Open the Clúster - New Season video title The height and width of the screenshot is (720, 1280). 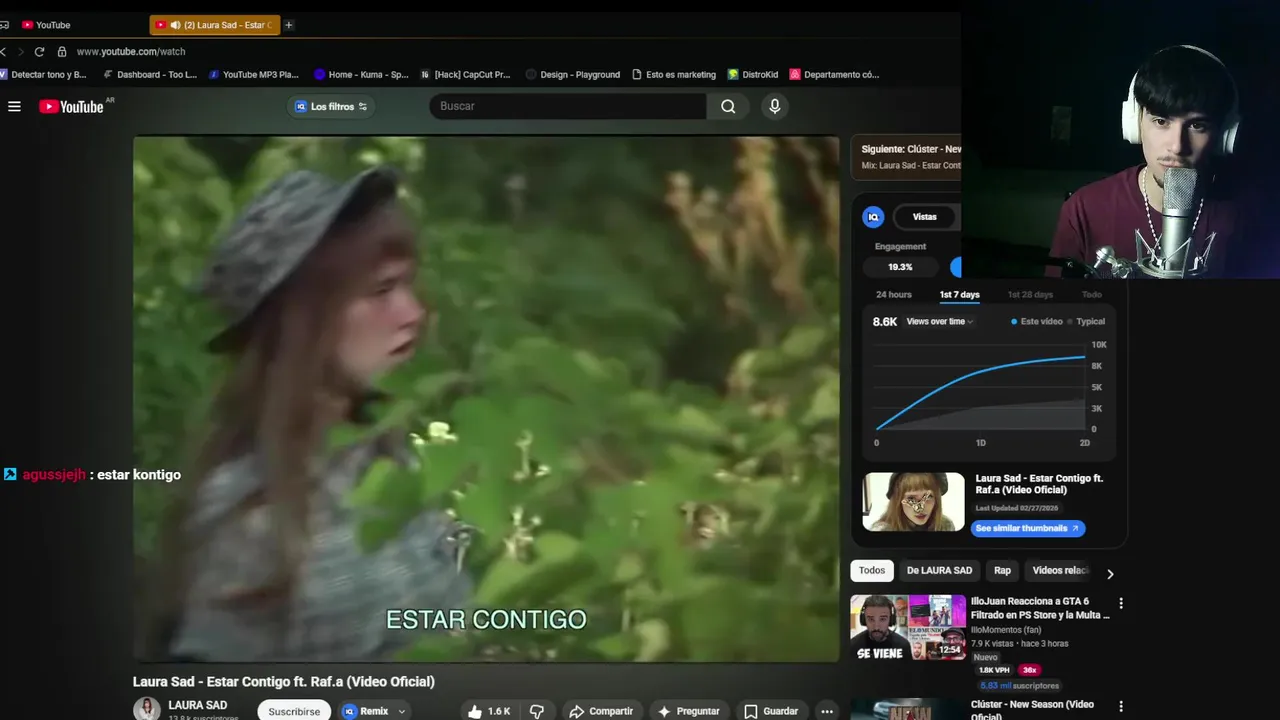[1032, 710]
